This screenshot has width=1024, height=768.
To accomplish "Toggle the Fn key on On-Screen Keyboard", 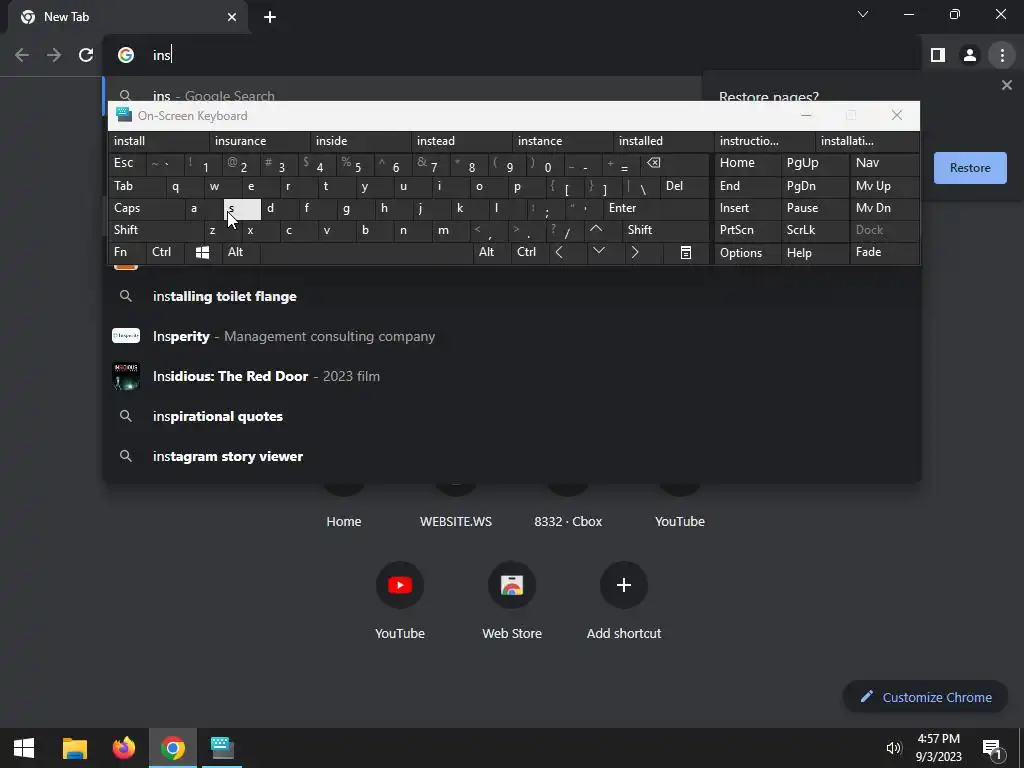I will [127, 253].
